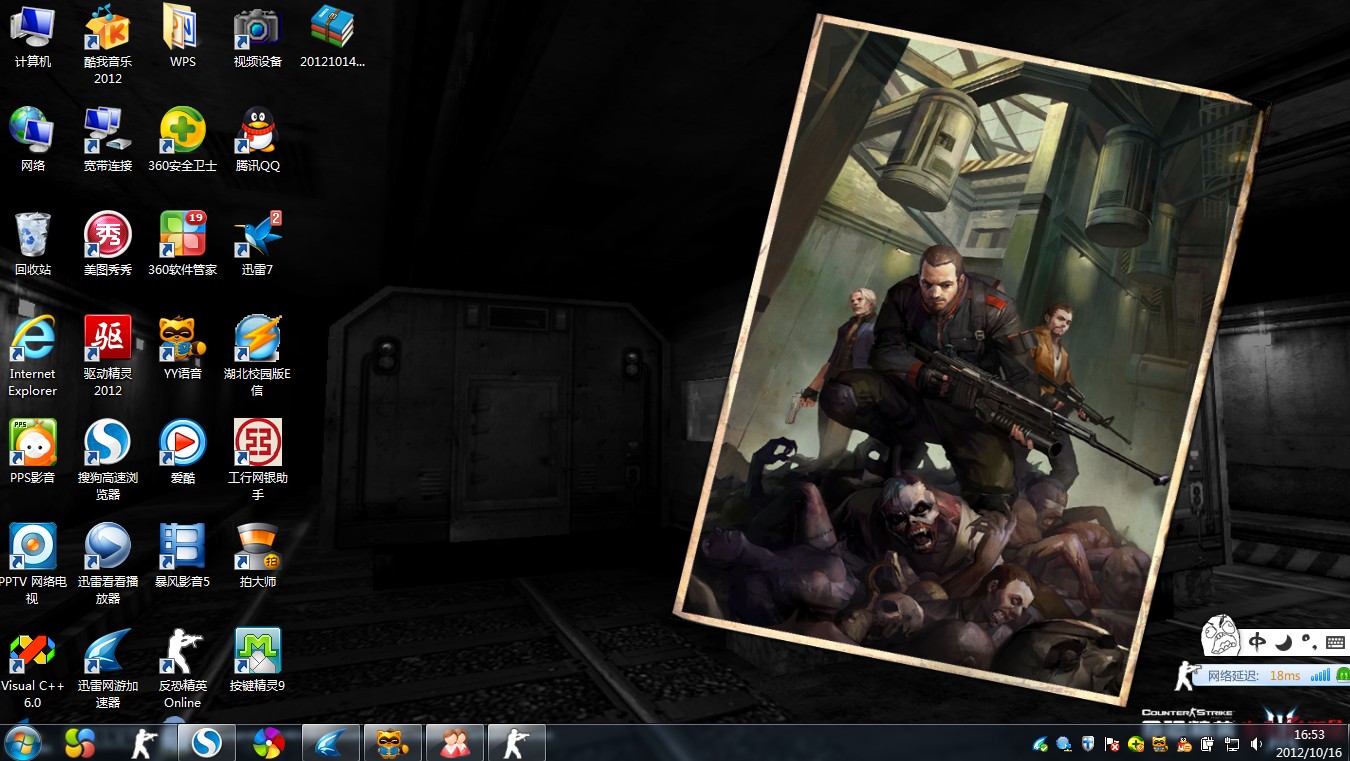Launch 迅雷网游加速器 desktop shortcut

click(108, 668)
